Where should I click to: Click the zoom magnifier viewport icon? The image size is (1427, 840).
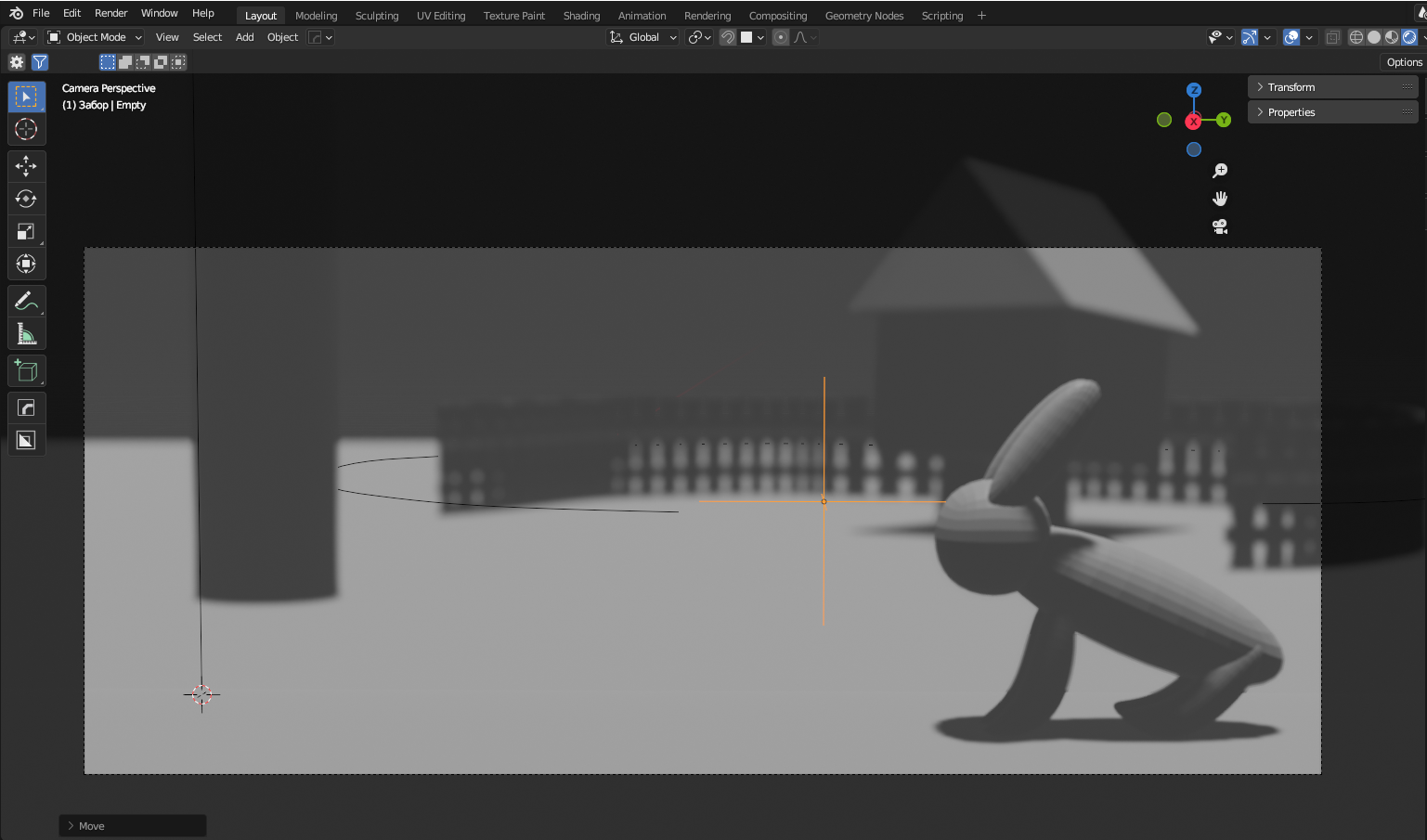[x=1220, y=171]
